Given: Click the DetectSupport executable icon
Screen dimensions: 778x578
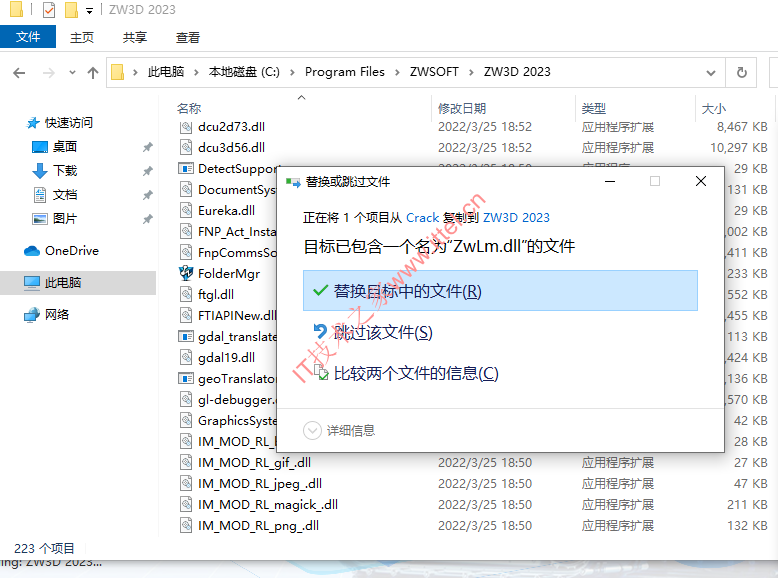Looking at the screenshot, I should pos(186,169).
